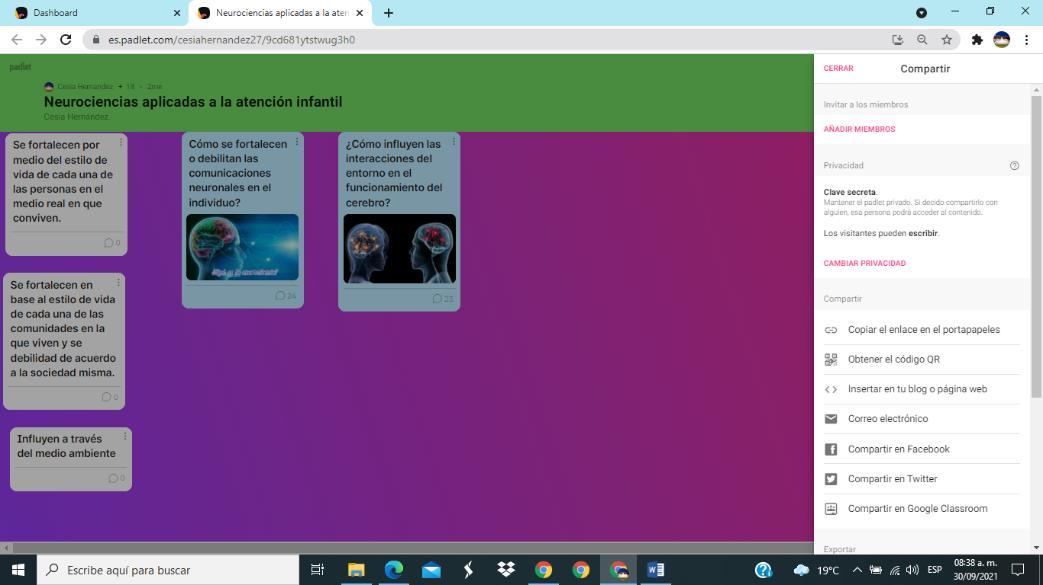
Task: Comment on 'Cómo se fortalecen' post
Action: [285, 295]
